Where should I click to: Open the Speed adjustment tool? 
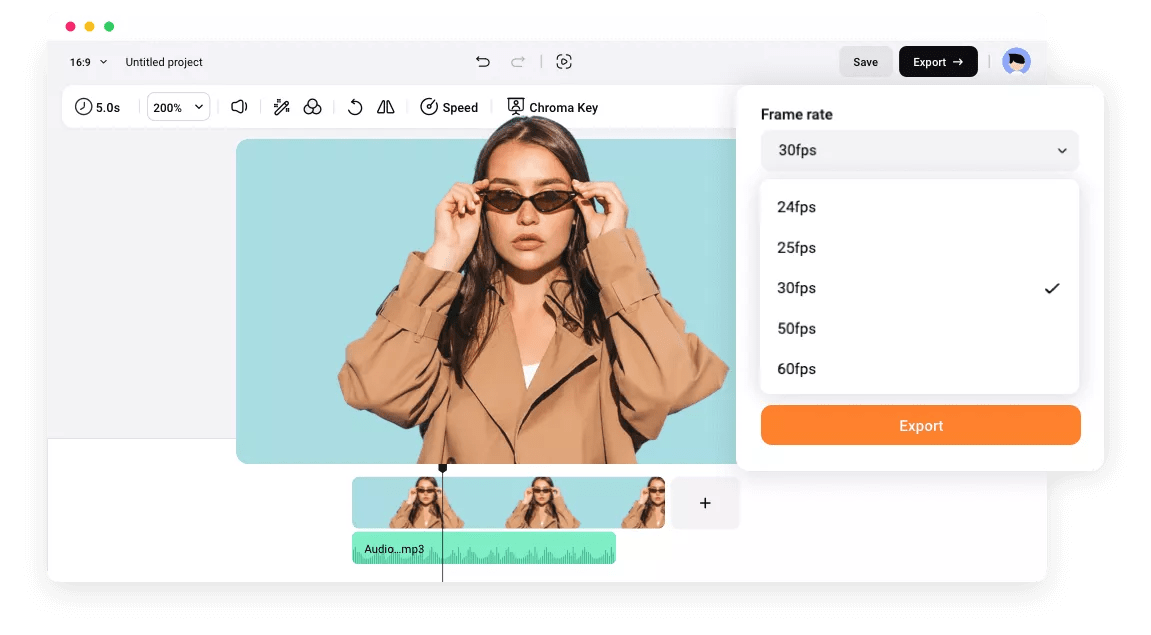pyautogui.click(x=449, y=107)
